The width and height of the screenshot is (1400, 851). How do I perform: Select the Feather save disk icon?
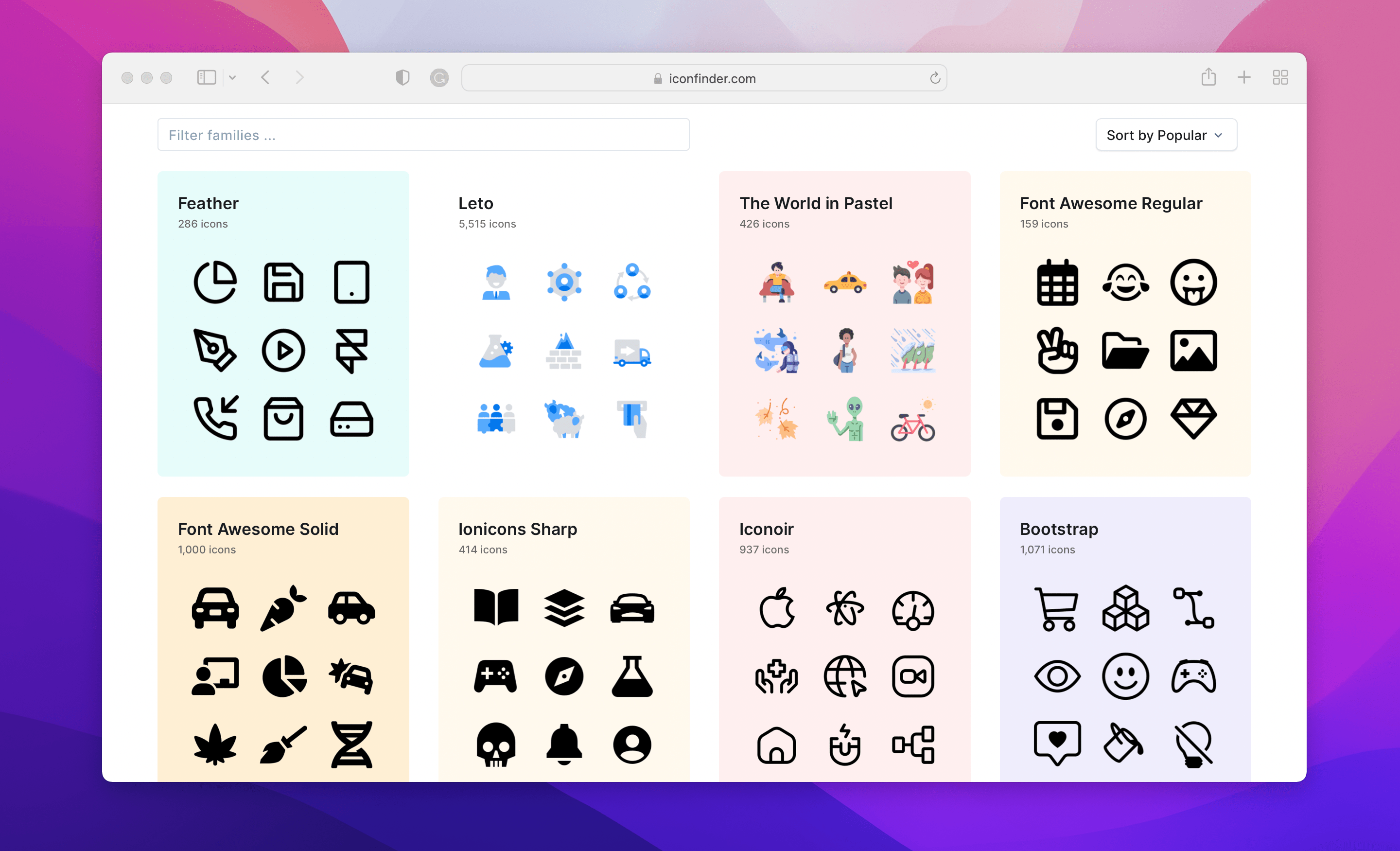(x=283, y=282)
